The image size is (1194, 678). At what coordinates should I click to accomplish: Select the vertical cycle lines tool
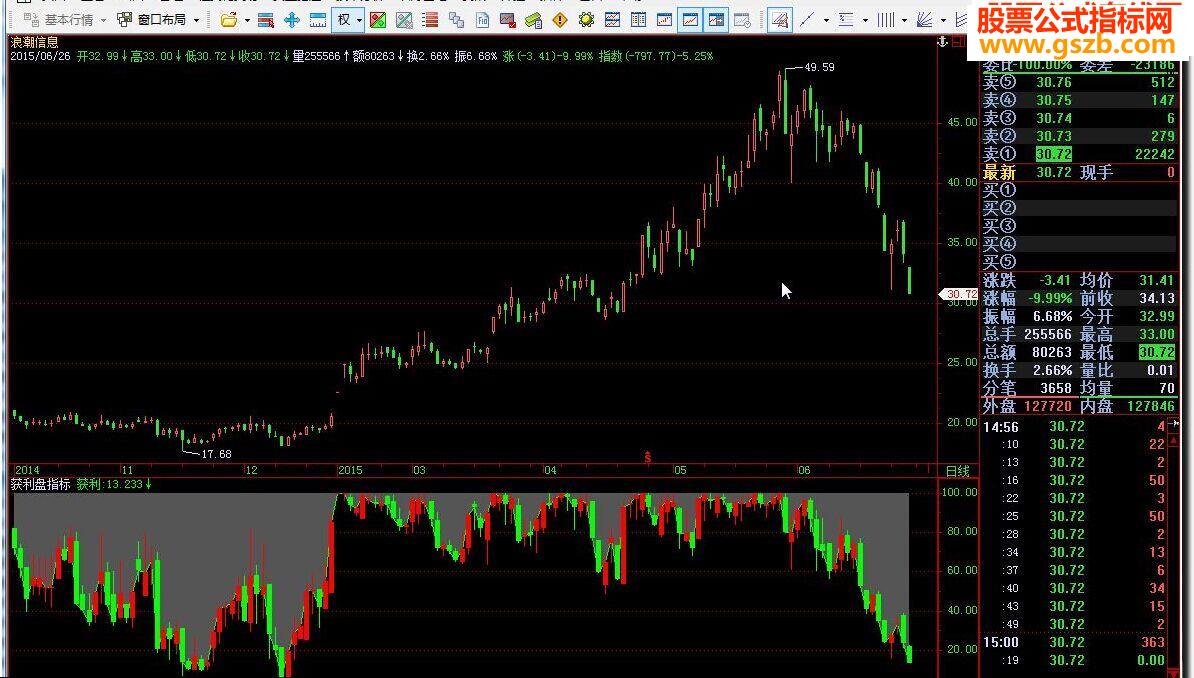click(886, 20)
